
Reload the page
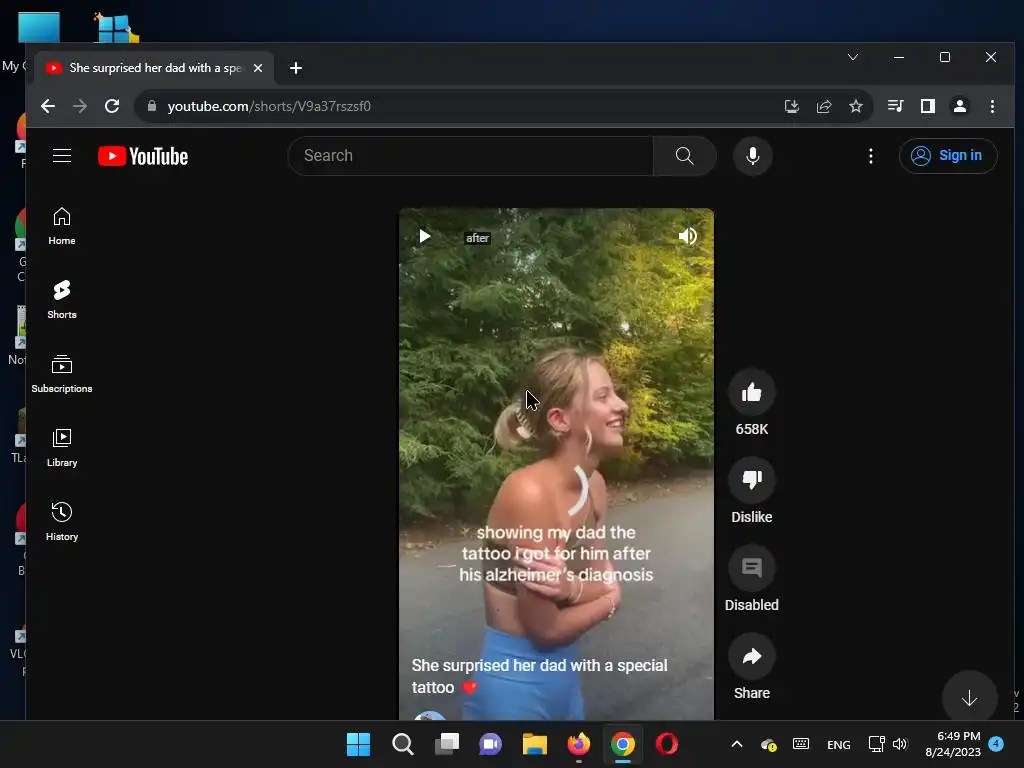(x=112, y=106)
